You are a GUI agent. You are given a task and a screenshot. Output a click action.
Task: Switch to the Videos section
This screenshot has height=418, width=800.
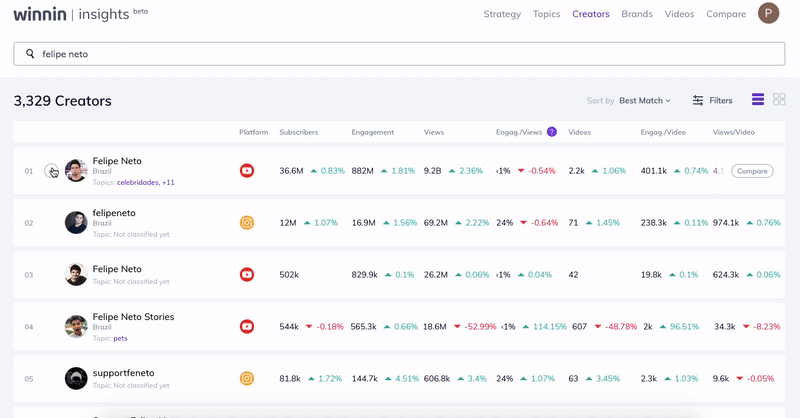click(679, 14)
